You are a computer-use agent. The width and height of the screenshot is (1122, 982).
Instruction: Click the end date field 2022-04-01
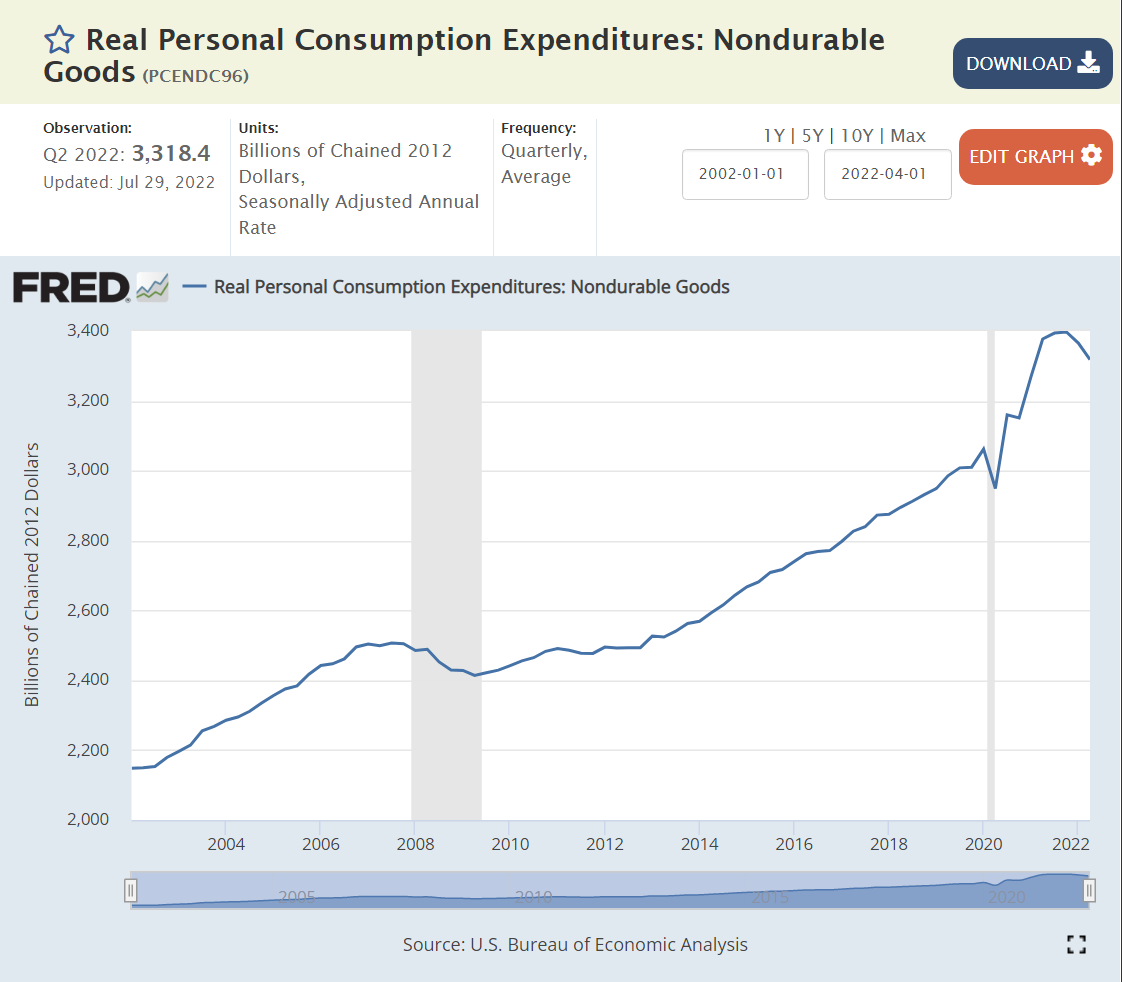point(887,174)
